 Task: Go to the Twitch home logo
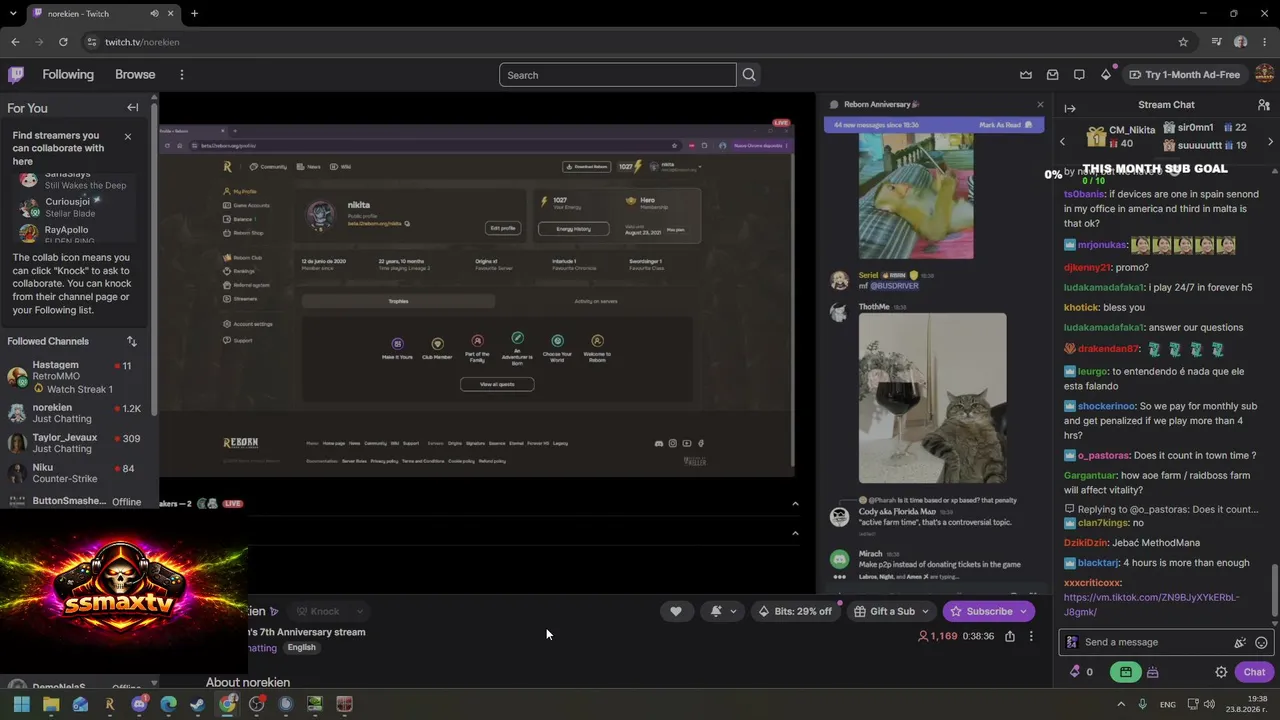(x=16, y=75)
